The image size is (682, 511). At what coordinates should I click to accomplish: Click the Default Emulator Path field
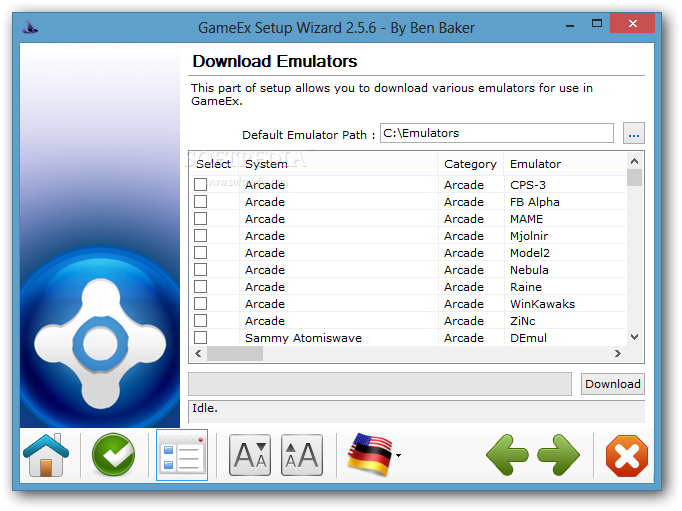point(497,133)
